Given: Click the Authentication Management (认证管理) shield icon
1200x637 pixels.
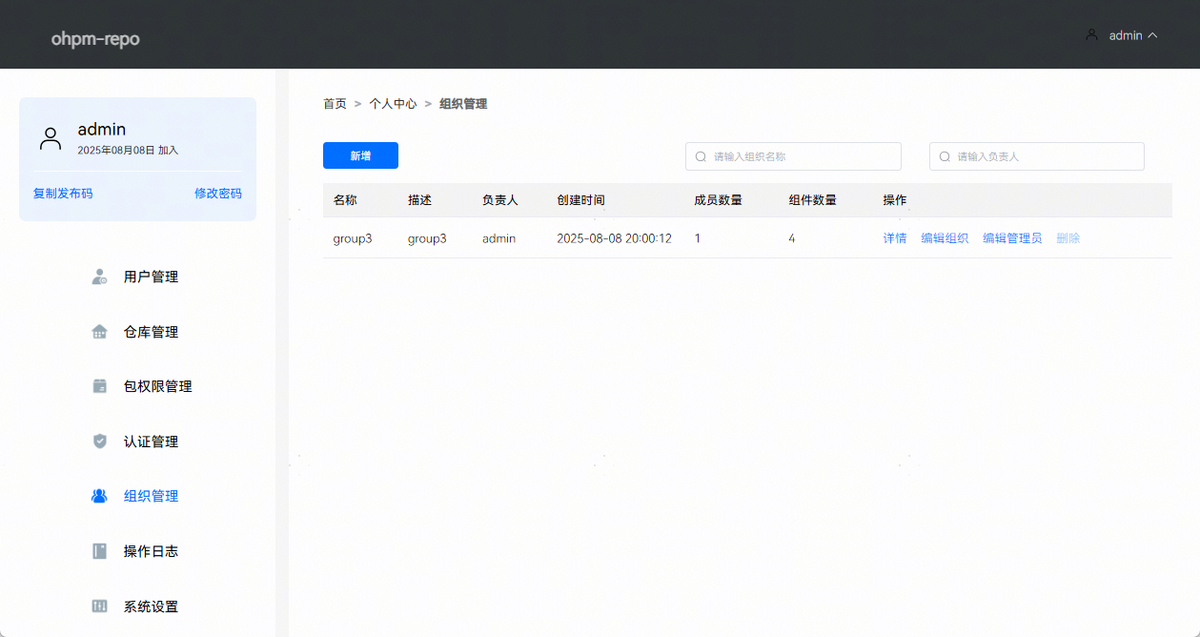Looking at the screenshot, I should 99,441.
